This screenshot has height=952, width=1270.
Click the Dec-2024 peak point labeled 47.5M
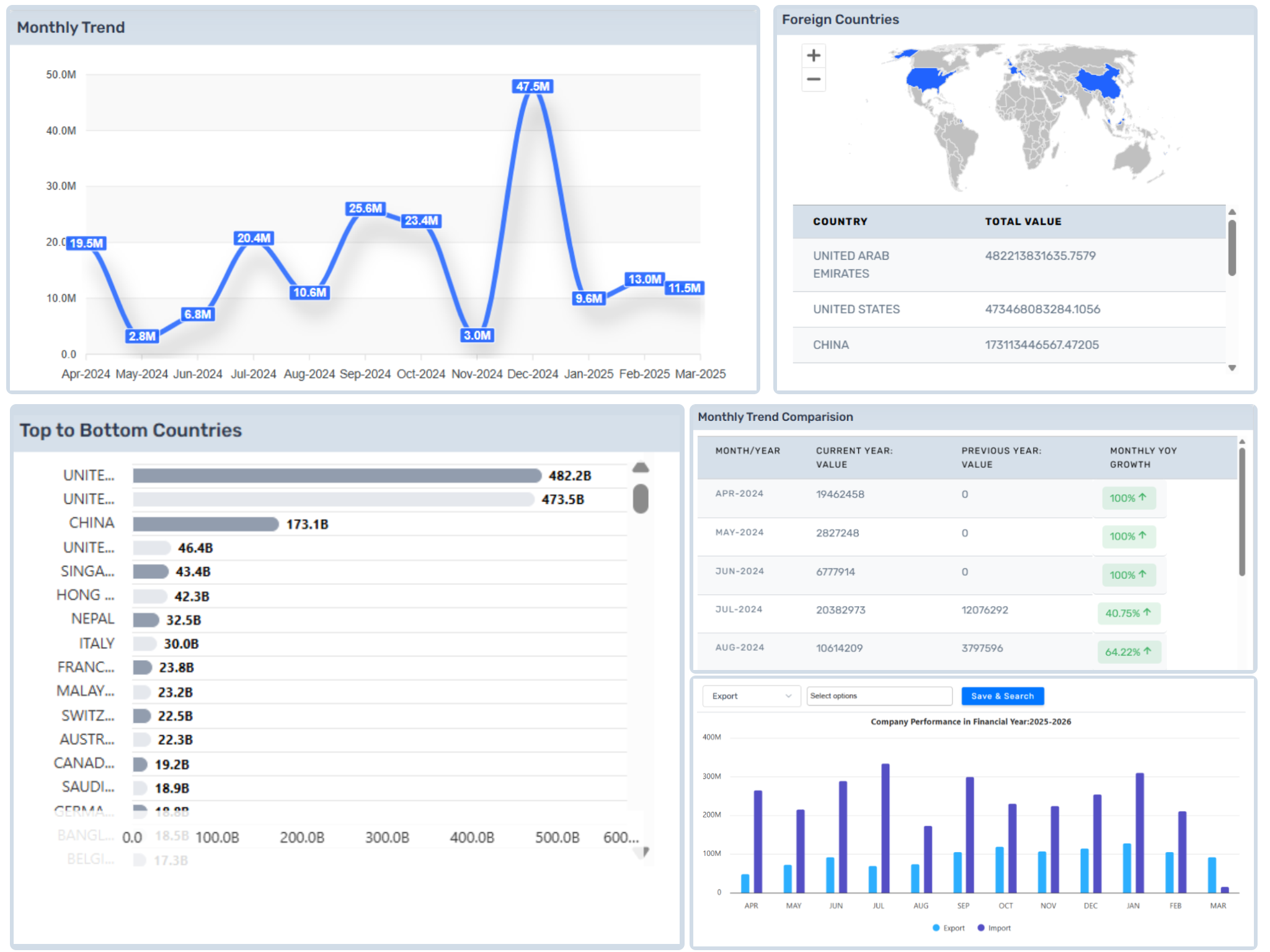[532, 86]
